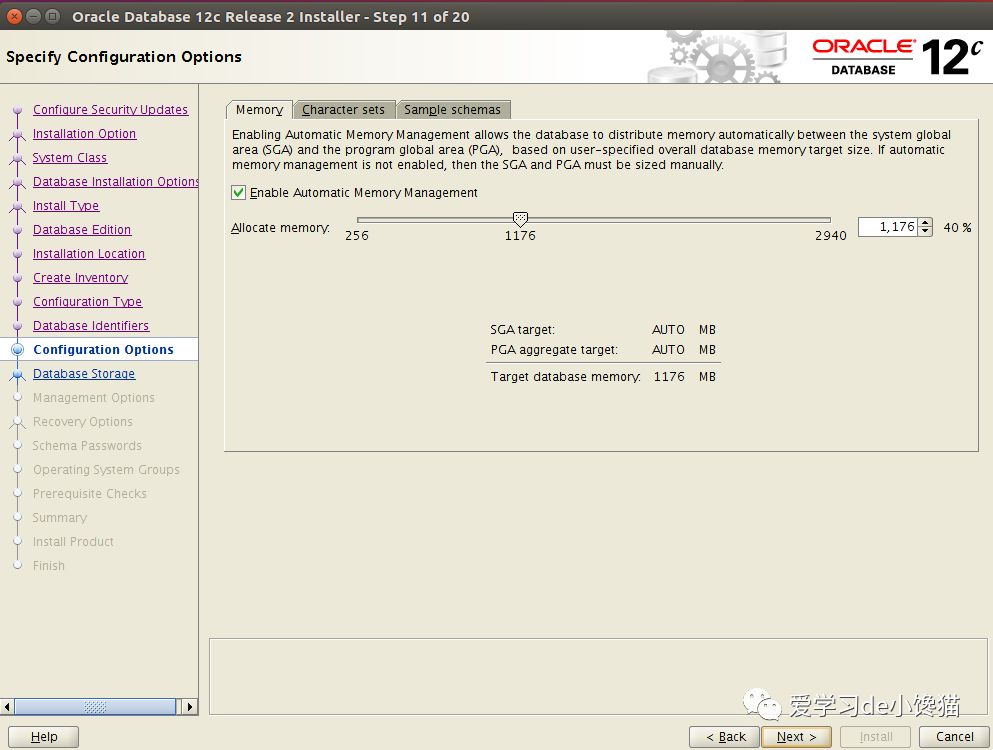Click the disabled Install Product step

(73, 542)
